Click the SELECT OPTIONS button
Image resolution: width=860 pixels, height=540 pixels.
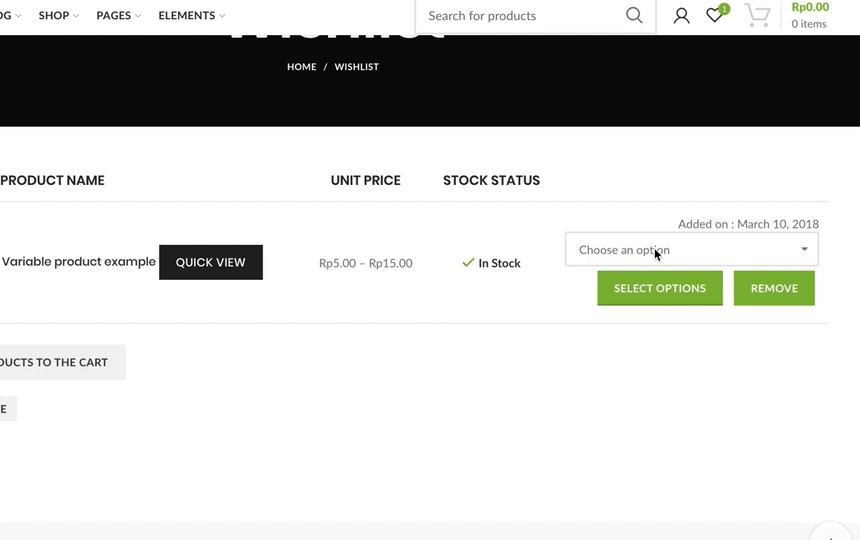point(660,288)
